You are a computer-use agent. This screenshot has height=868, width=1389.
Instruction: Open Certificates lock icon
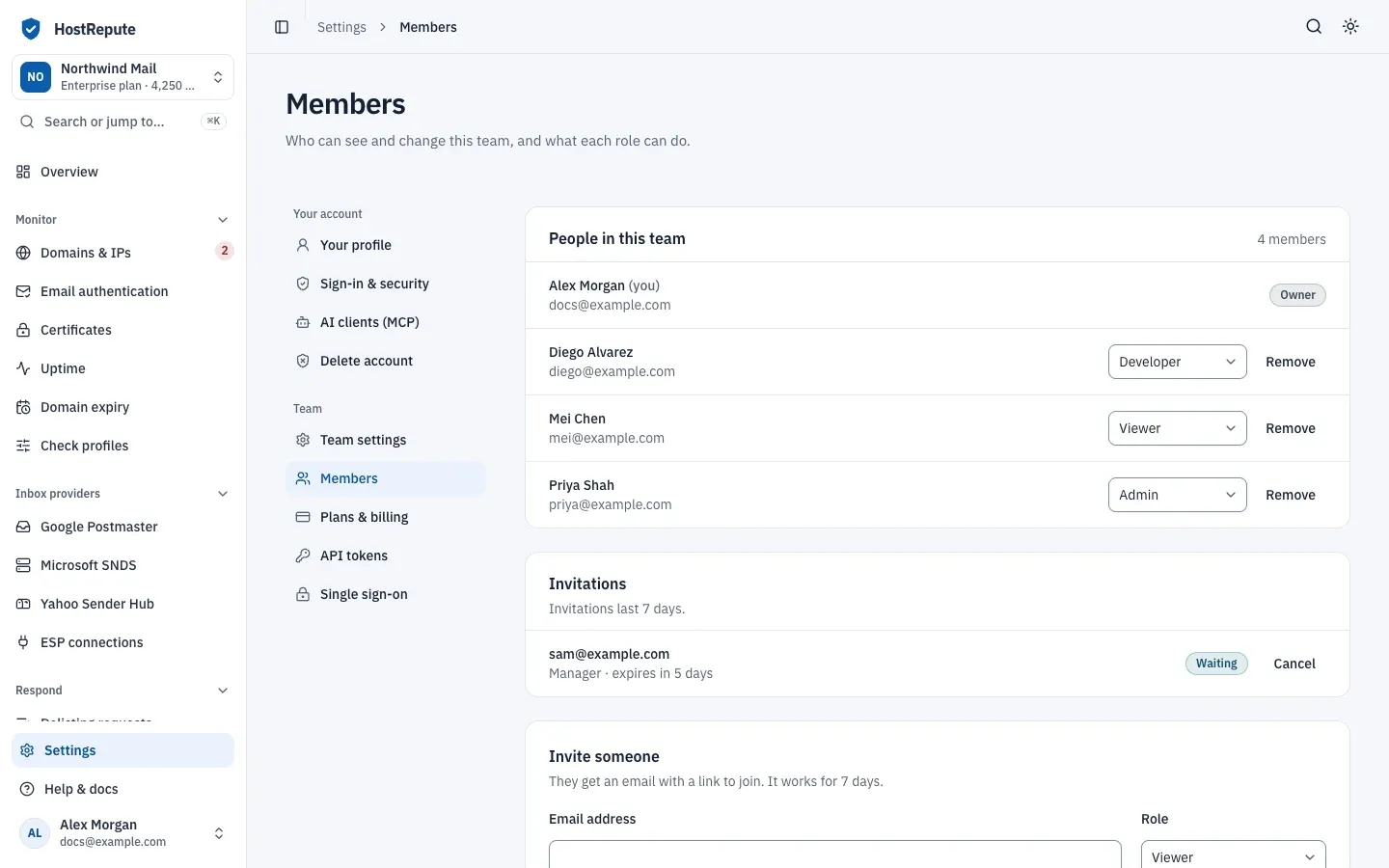point(23,330)
